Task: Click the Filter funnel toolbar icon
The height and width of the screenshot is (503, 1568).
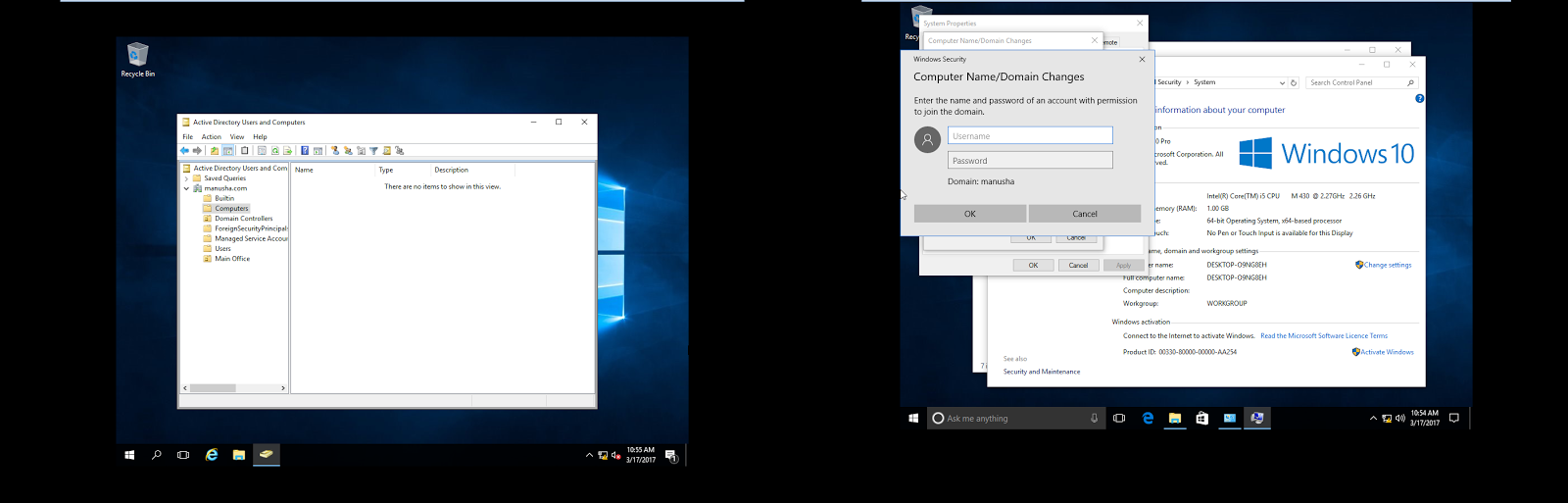Action: pos(373,151)
